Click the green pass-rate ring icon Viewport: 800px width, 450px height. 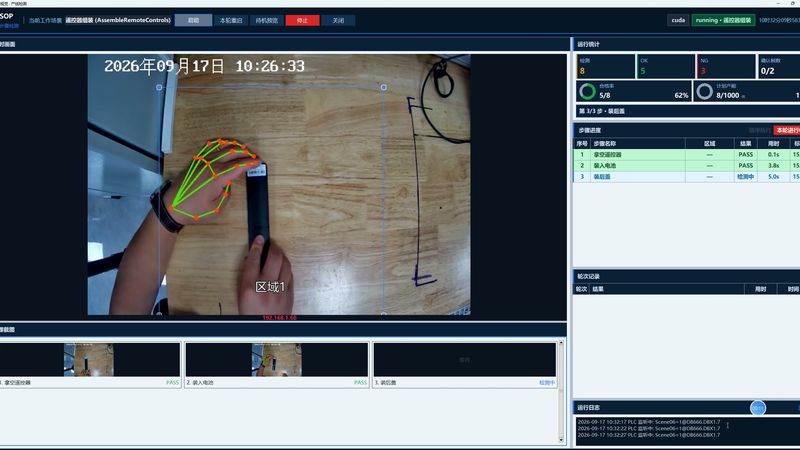click(587, 91)
